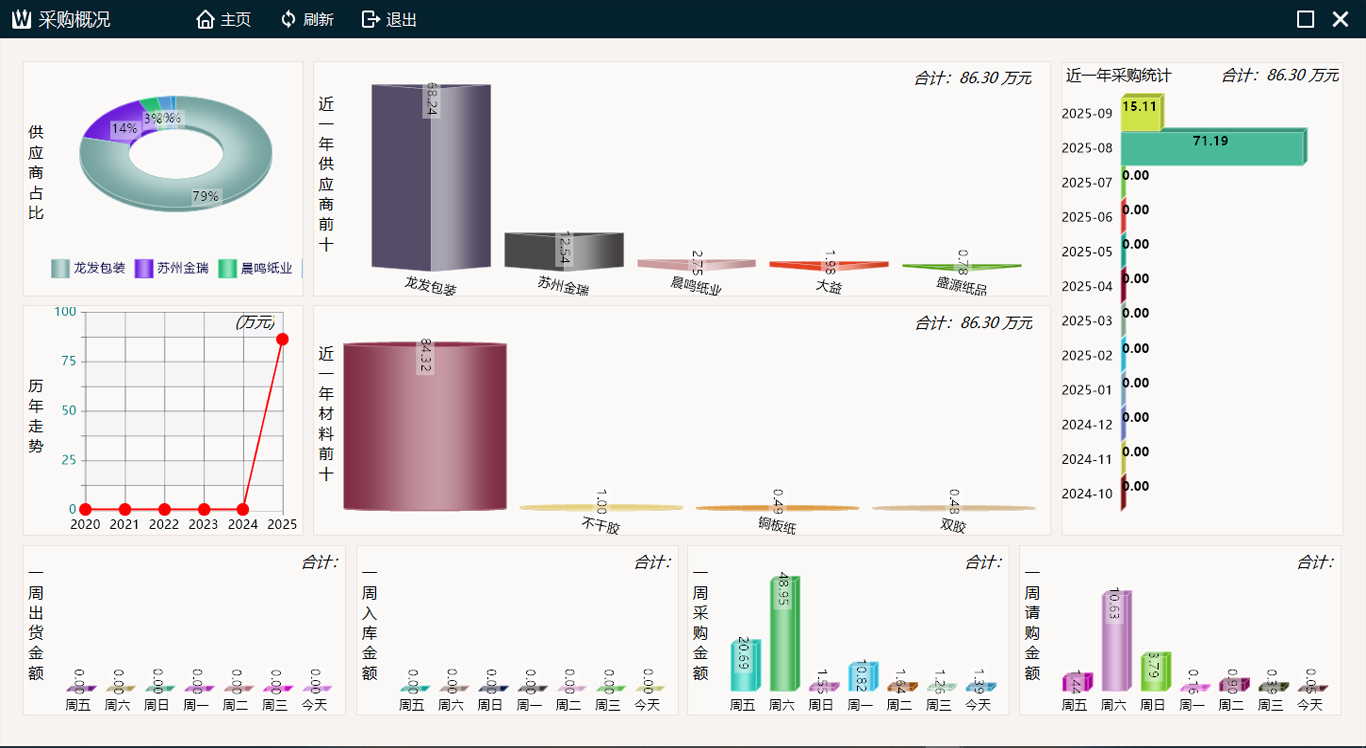Screen dimensions: 1366x748
Task: Click the 刷新 refresh icon
Action: [x=289, y=20]
